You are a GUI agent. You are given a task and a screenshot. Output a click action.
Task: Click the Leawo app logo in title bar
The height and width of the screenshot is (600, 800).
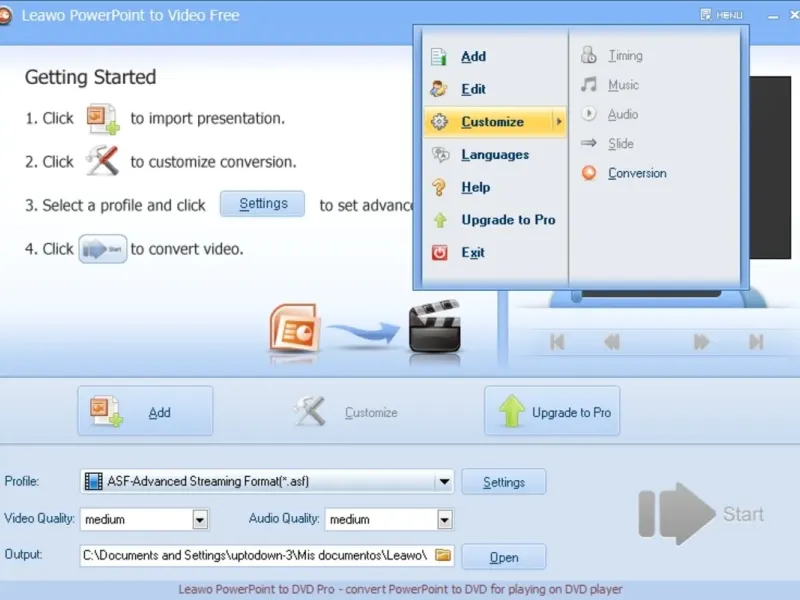coord(5,15)
